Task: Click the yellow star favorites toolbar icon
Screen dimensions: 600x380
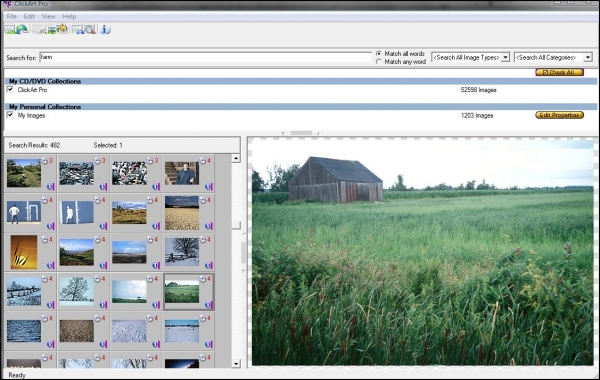Action: click(x=63, y=29)
